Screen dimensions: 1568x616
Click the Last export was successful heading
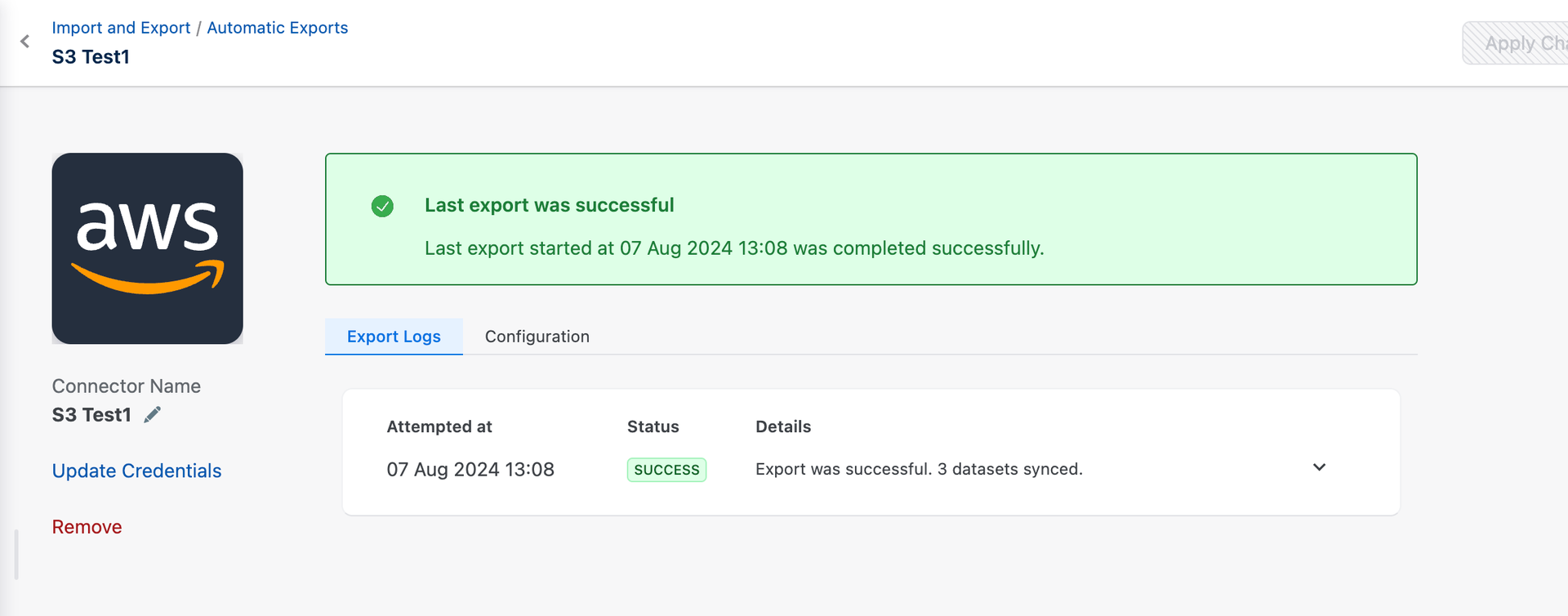click(549, 205)
